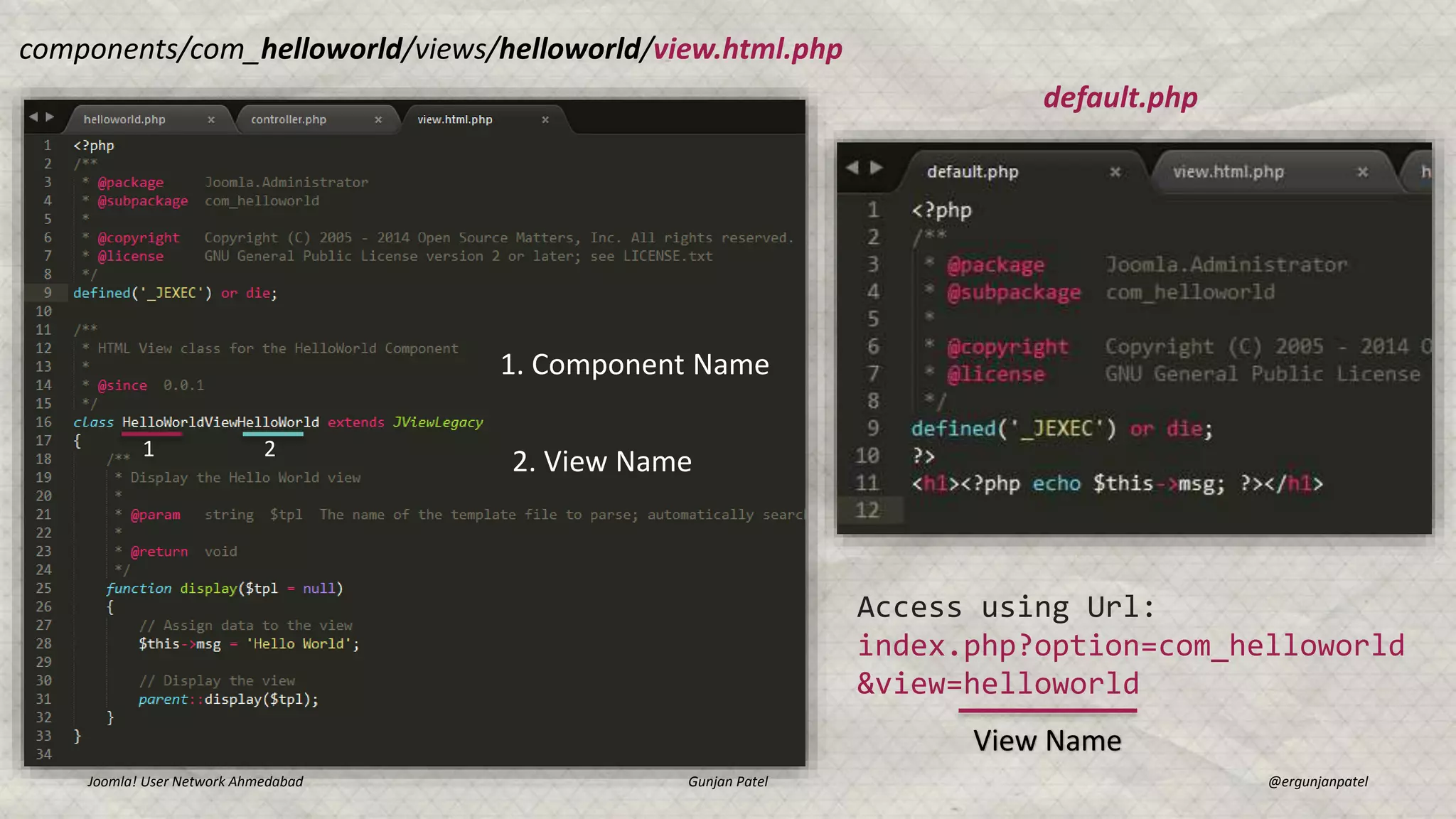Screen dimensions: 1456x819
Task: Click the JViewLegacy parent class name
Action: click(x=438, y=422)
